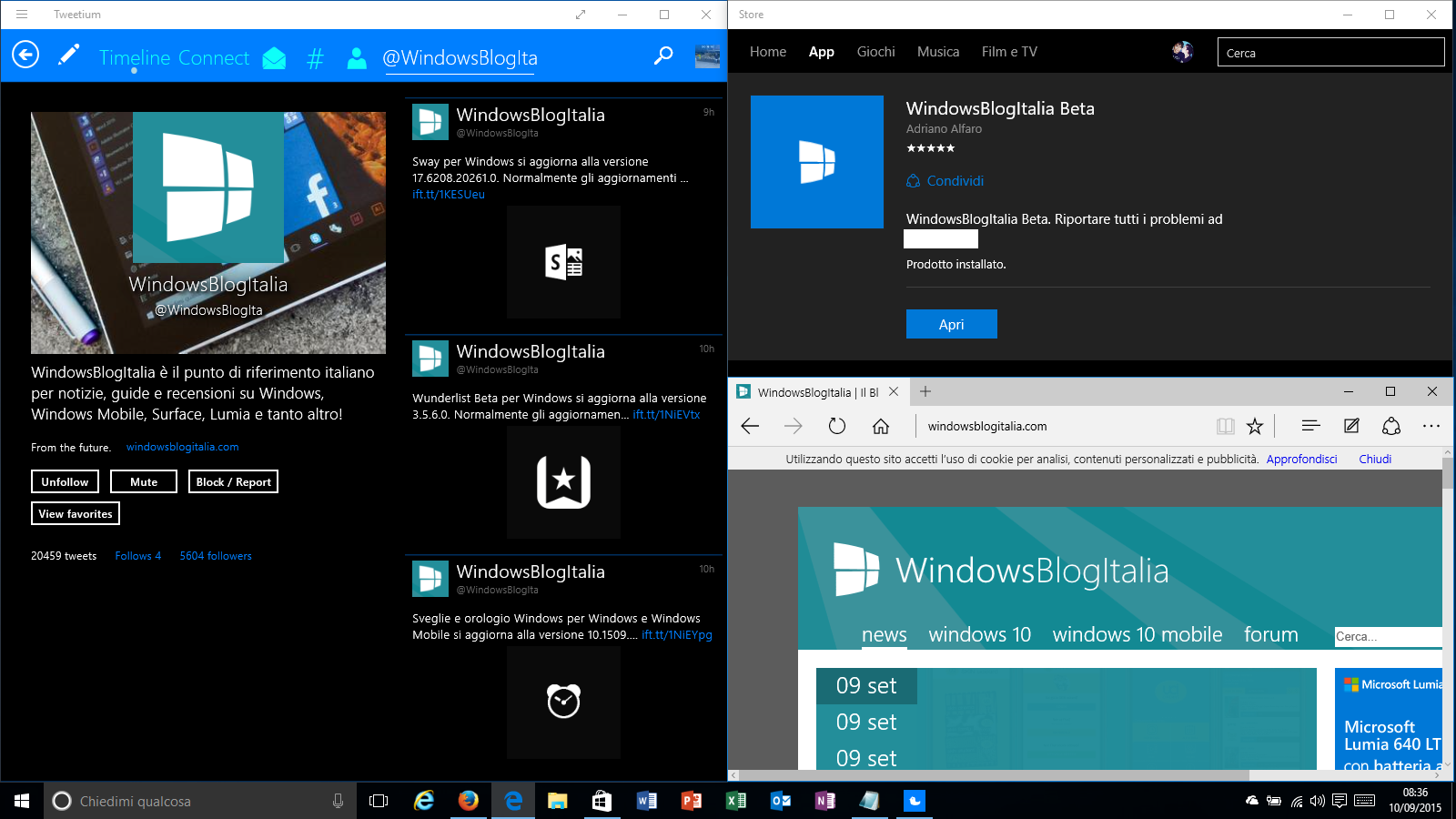Open the Tweetium hamburger menu
The height and width of the screenshot is (819, 1456).
(22, 15)
